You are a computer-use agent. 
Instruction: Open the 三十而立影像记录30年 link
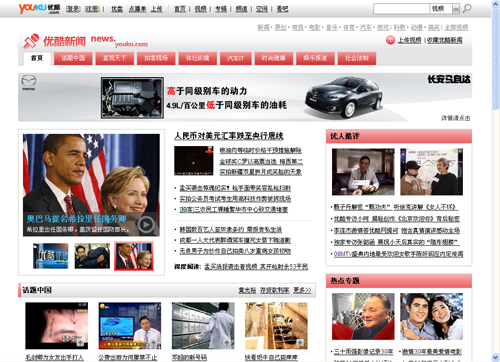364,352
